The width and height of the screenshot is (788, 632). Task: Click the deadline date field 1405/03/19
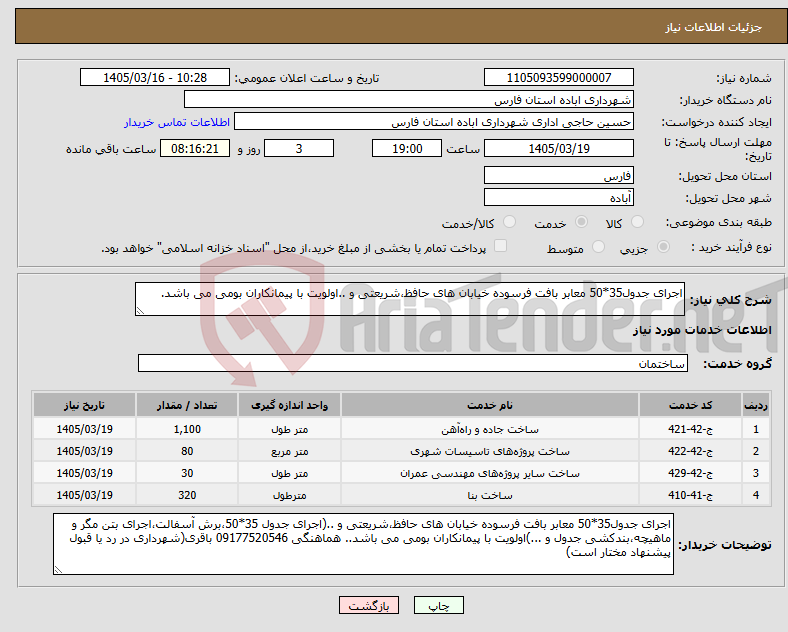(x=558, y=148)
